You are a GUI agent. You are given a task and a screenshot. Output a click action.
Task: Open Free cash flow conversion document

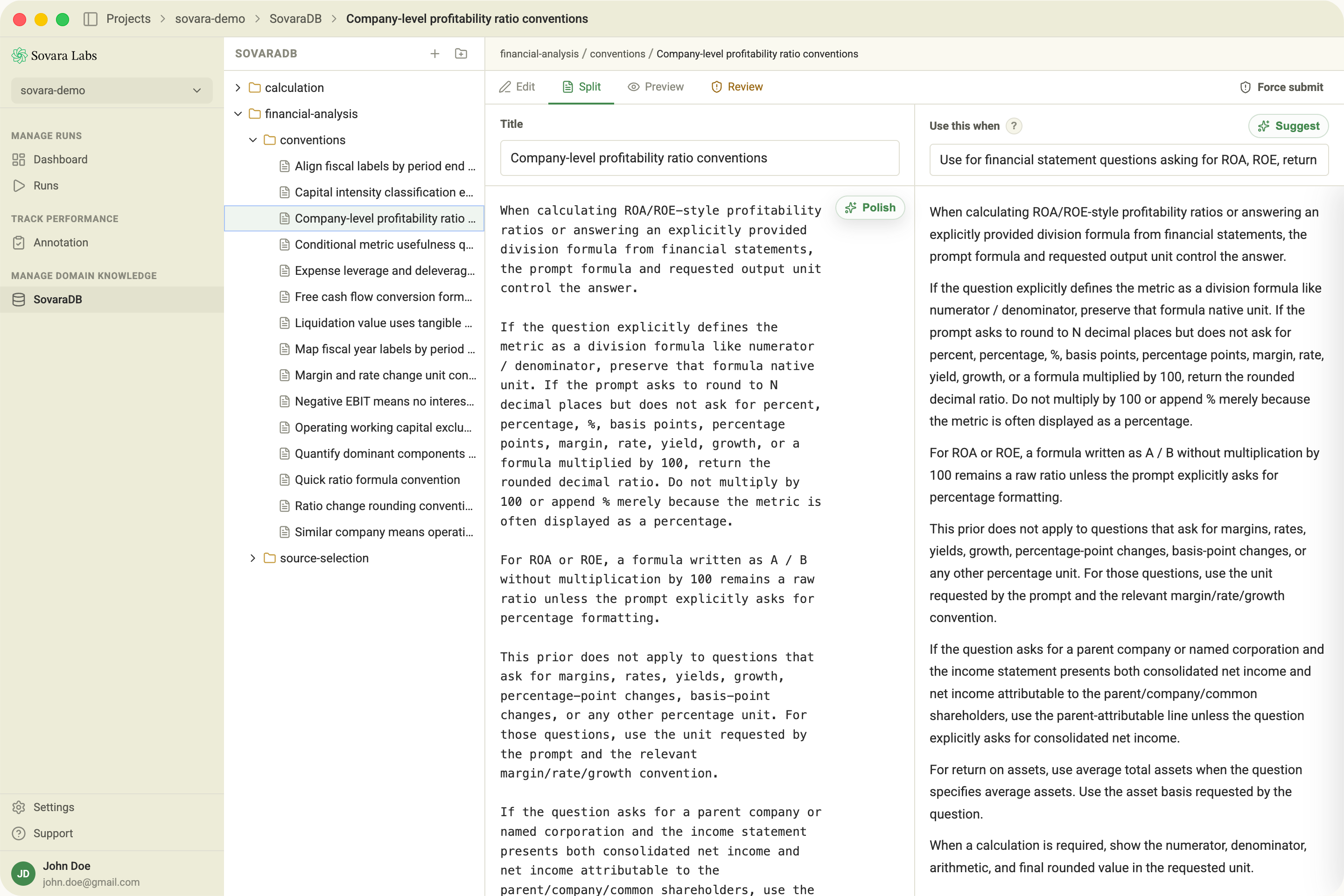click(x=354, y=297)
